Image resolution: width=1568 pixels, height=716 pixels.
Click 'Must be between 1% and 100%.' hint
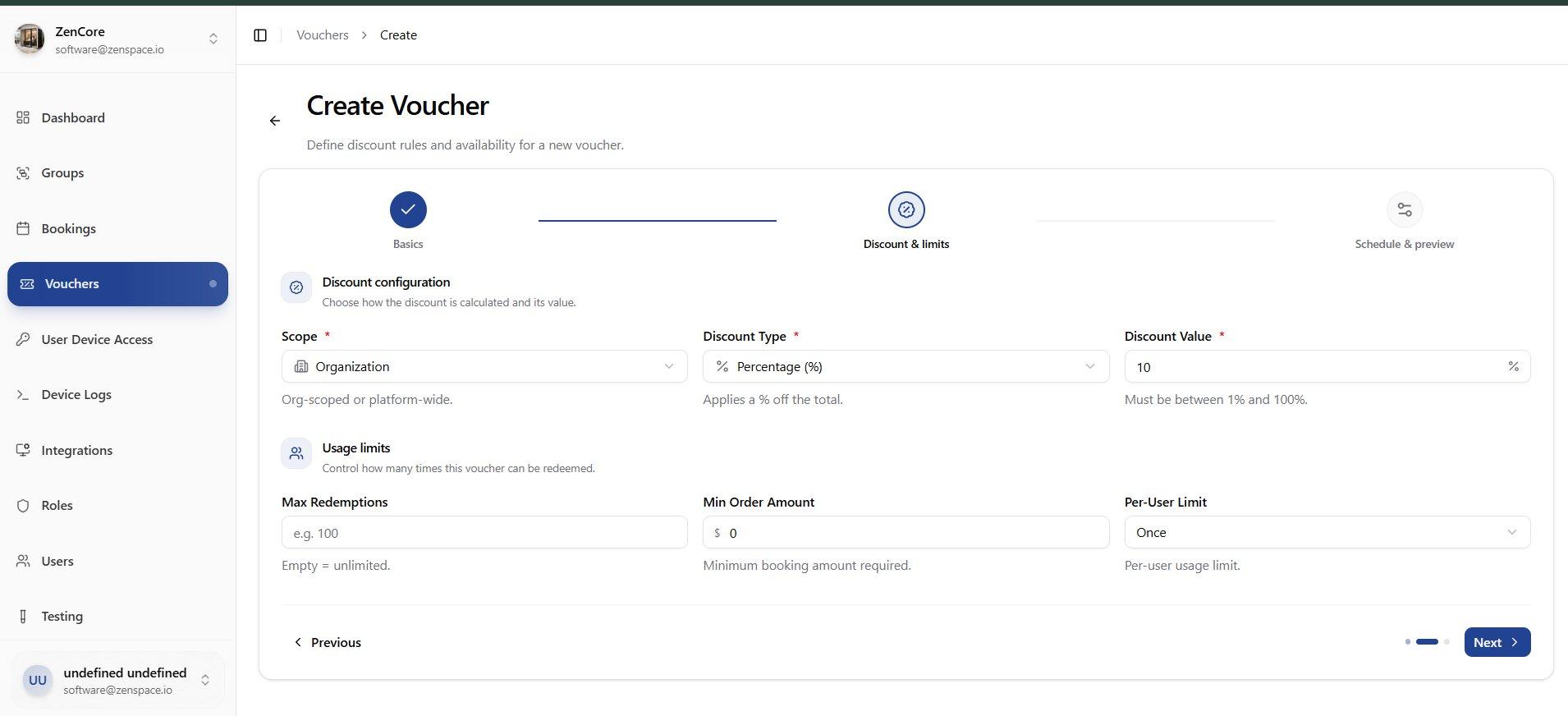pyautogui.click(x=1216, y=400)
